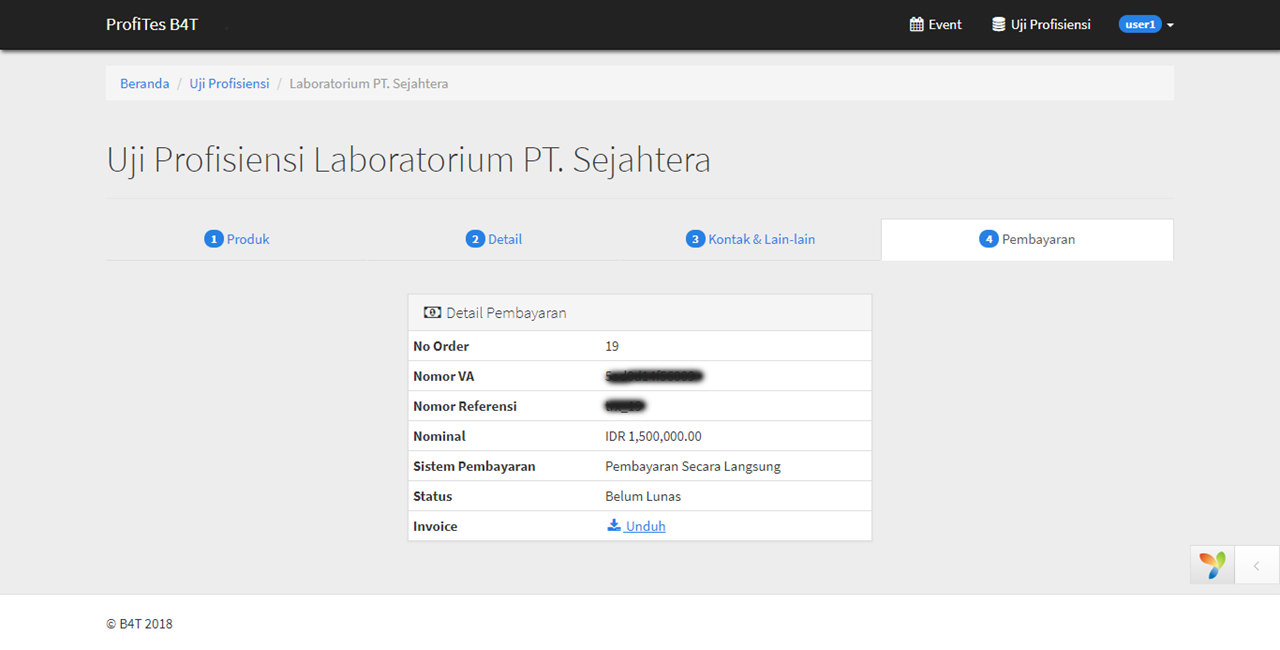
Task: Select the step 3 badge for Kontak & Lain-lain
Action: coord(695,239)
